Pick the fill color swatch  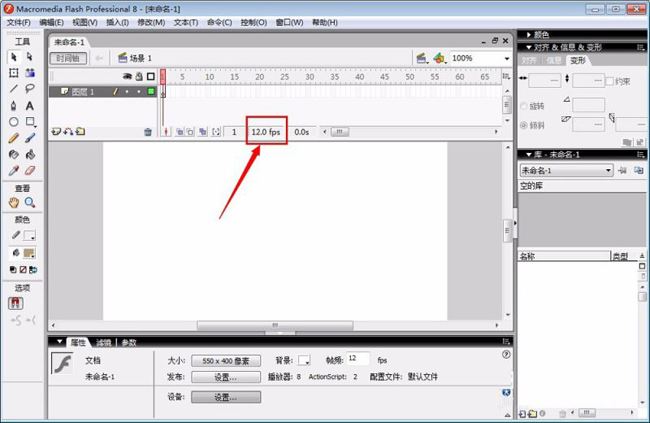(29, 253)
